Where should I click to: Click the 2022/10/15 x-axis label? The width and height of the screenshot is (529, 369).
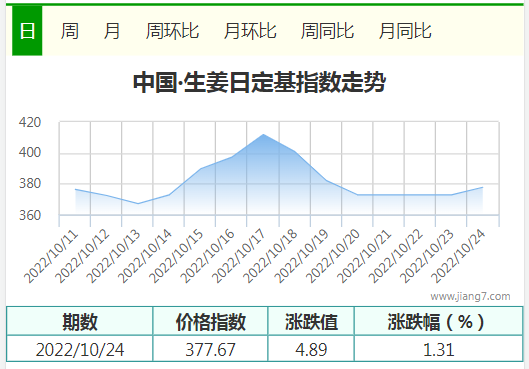coord(176,257)
